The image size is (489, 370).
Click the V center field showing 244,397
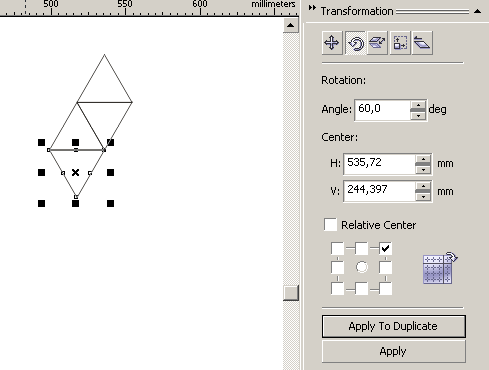(380, 191)
